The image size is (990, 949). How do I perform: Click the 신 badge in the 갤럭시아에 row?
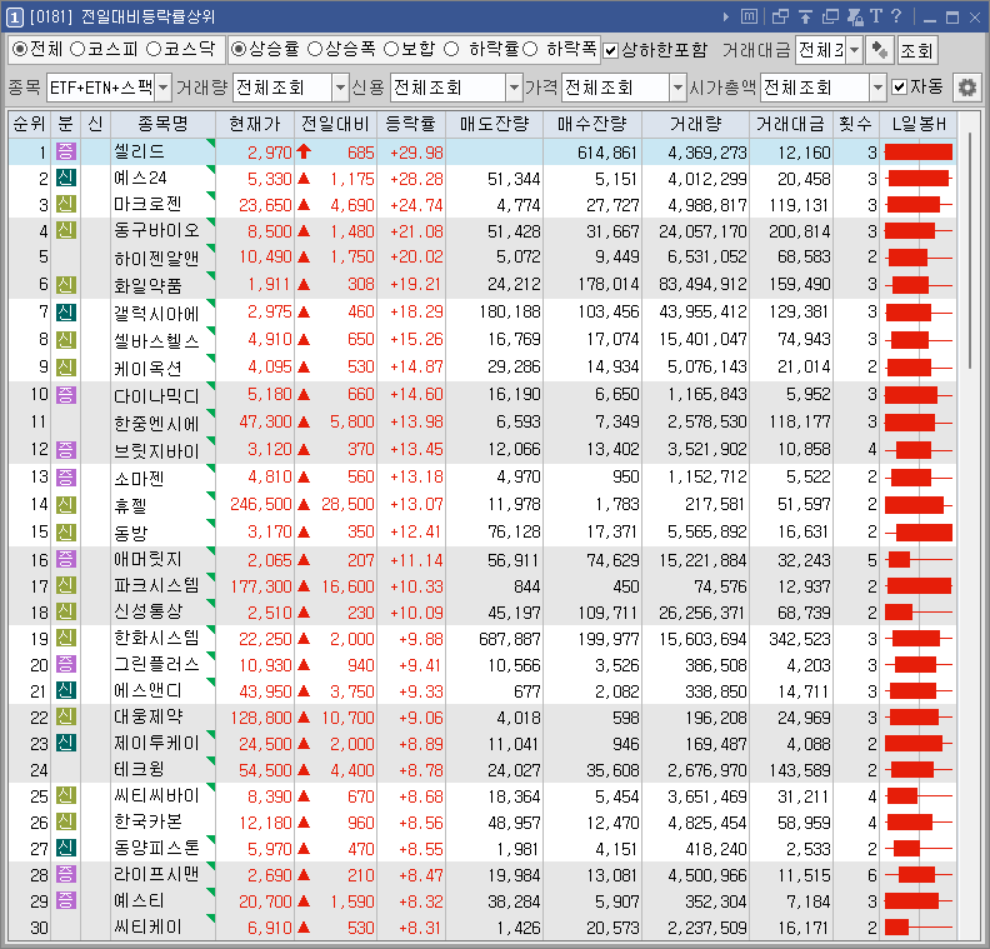(66, 312)
